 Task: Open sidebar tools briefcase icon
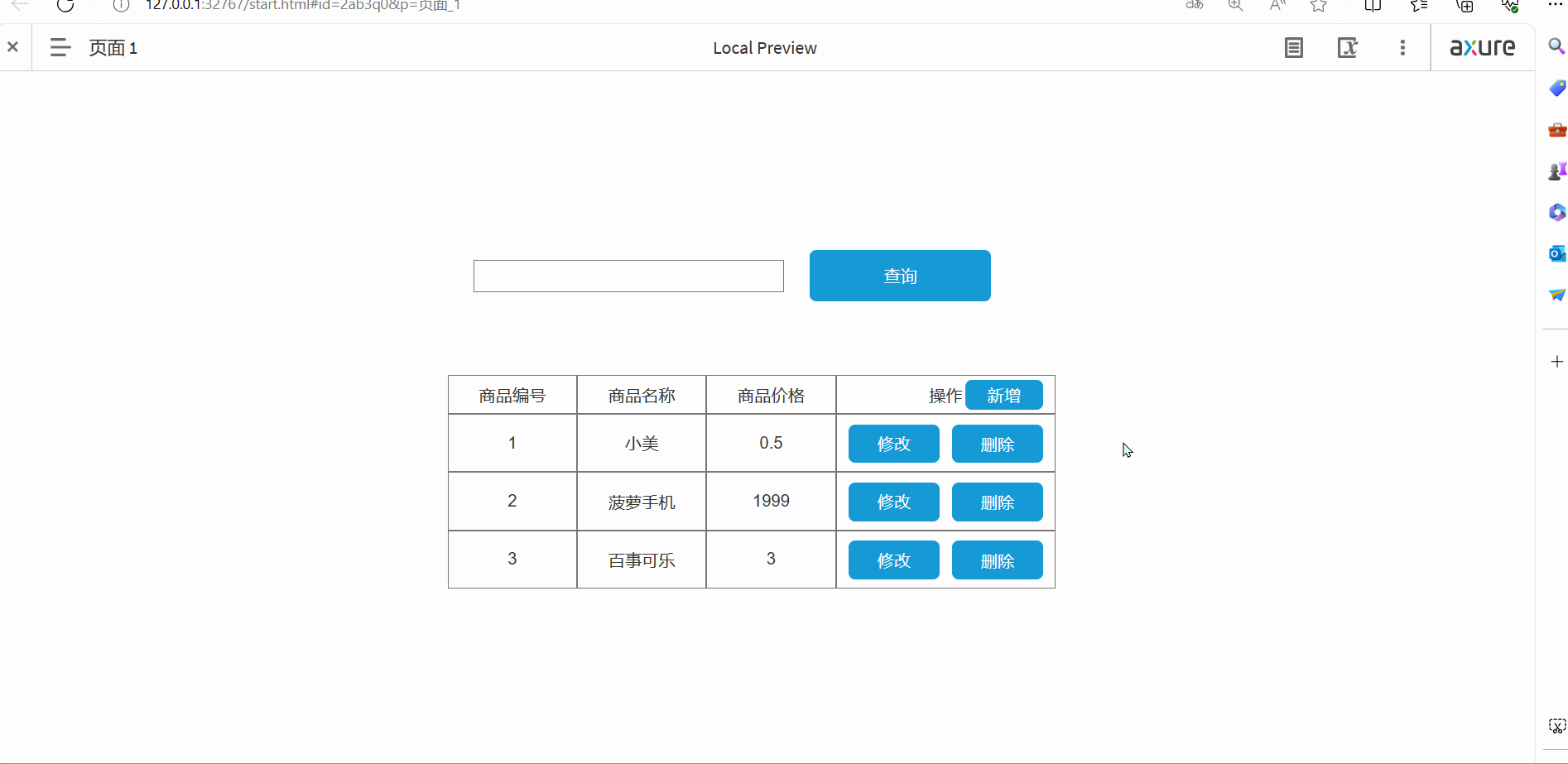tap(1556, 129)
